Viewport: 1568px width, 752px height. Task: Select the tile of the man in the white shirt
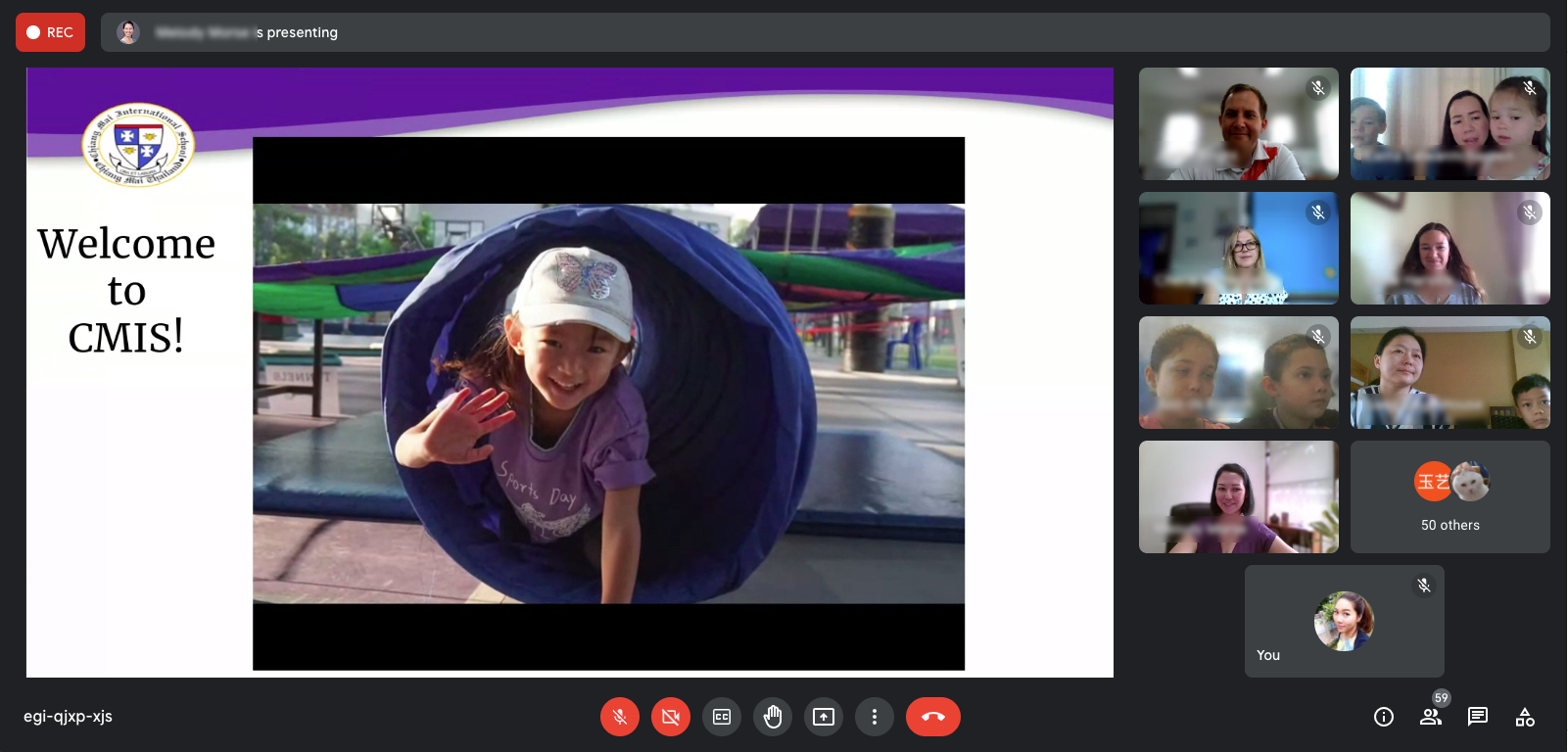point(1239,123)
